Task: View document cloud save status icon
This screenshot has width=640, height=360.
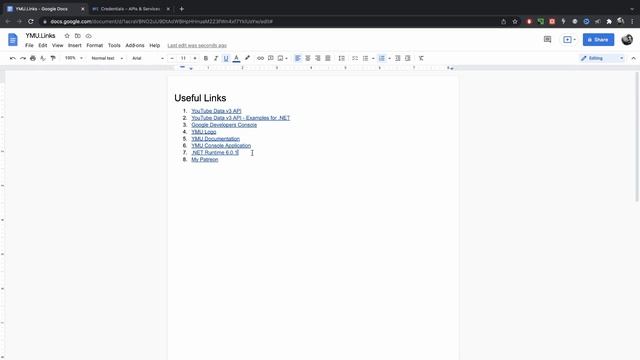Action: point(89,36)
